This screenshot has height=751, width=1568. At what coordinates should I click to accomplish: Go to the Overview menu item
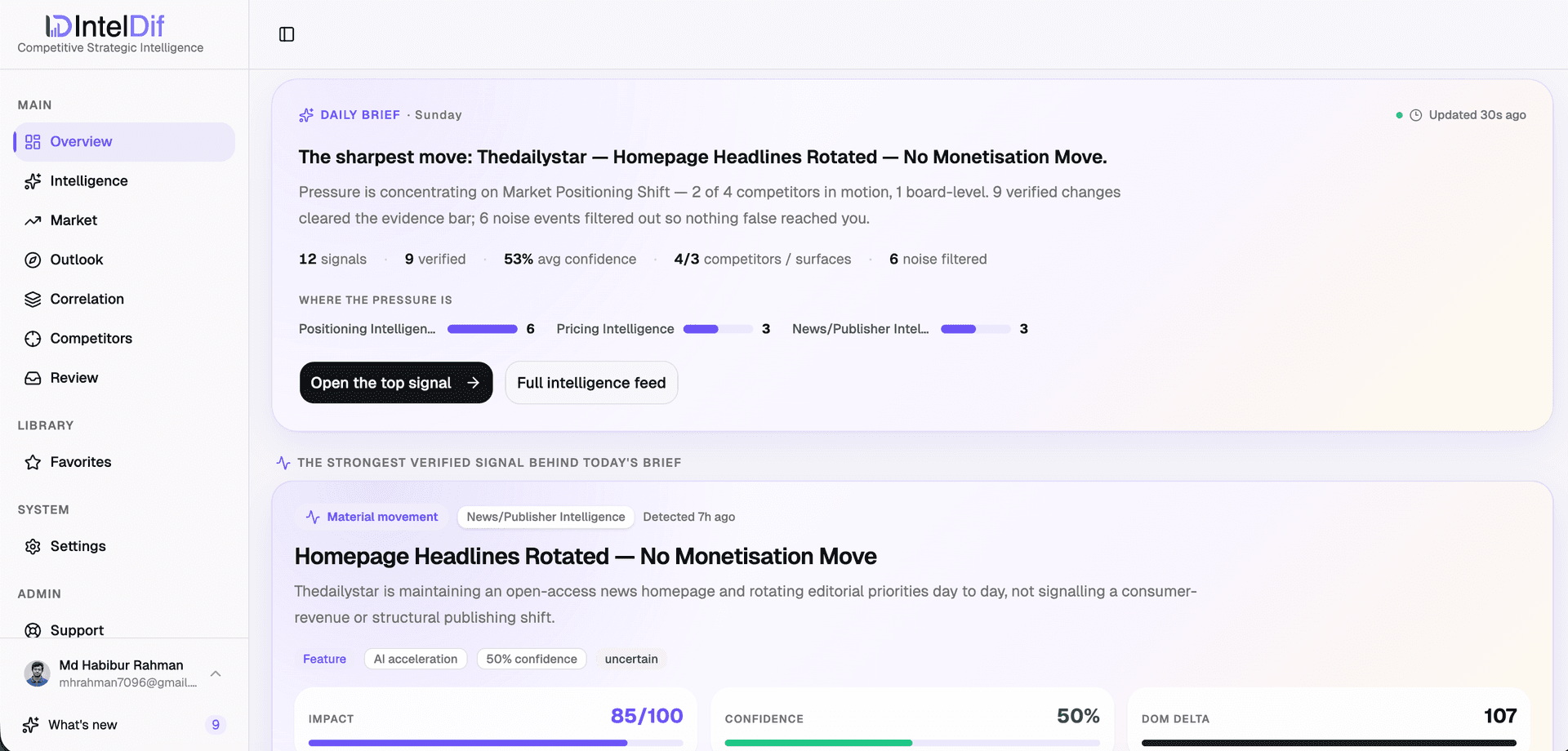124,142
